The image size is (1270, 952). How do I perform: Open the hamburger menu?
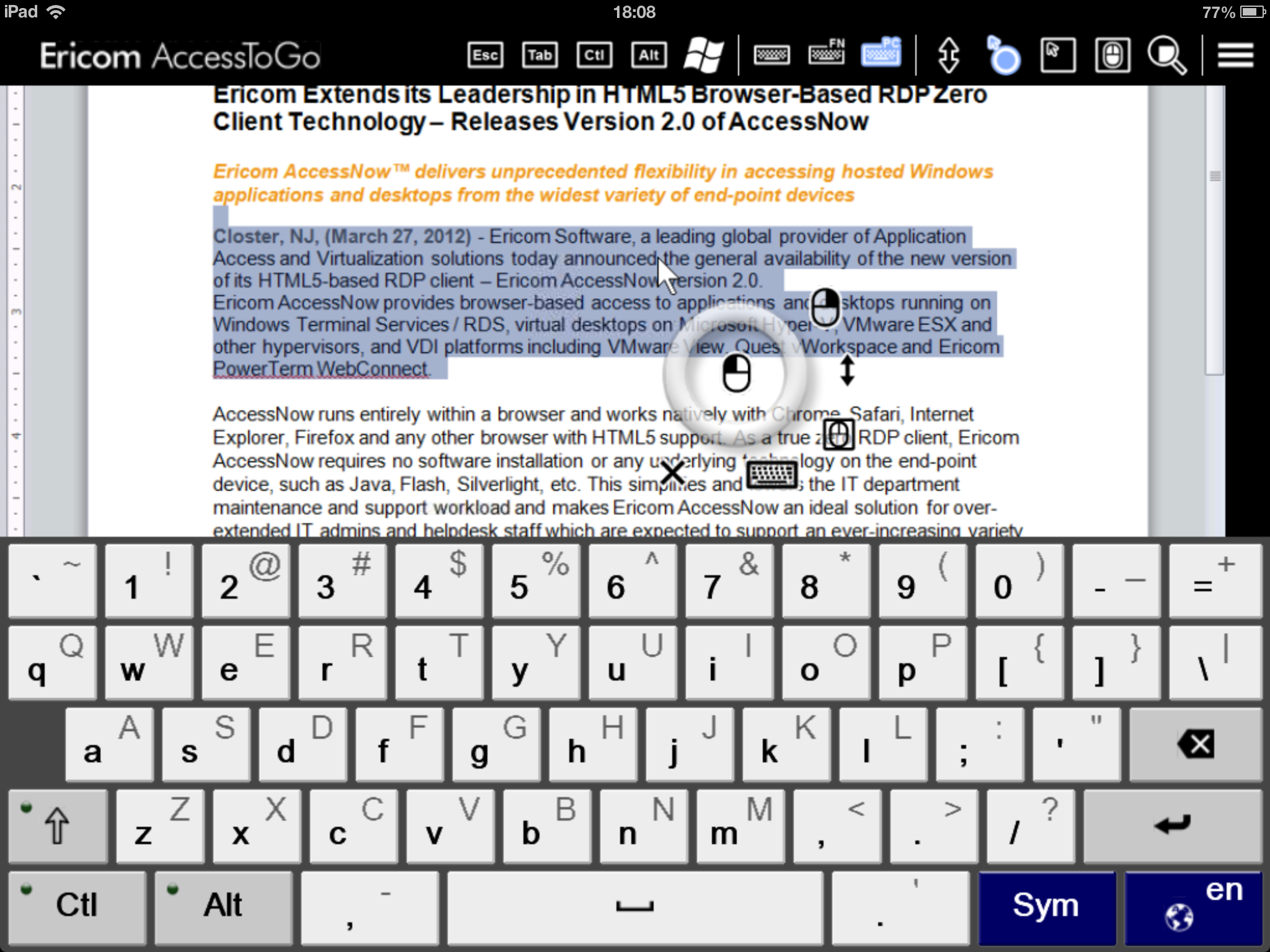tap(1235, 56)
